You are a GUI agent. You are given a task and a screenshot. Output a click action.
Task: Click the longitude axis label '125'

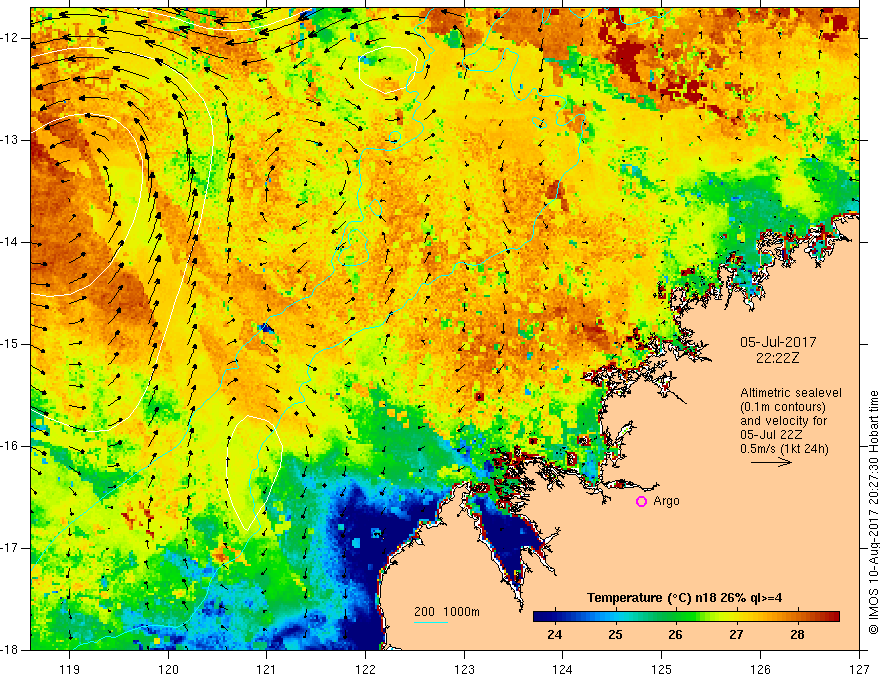click(662, 669)
